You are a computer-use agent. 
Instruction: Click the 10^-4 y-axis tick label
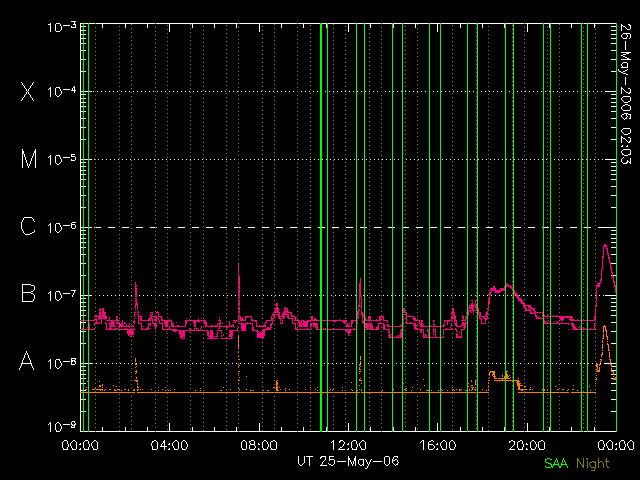click(62, 91)
